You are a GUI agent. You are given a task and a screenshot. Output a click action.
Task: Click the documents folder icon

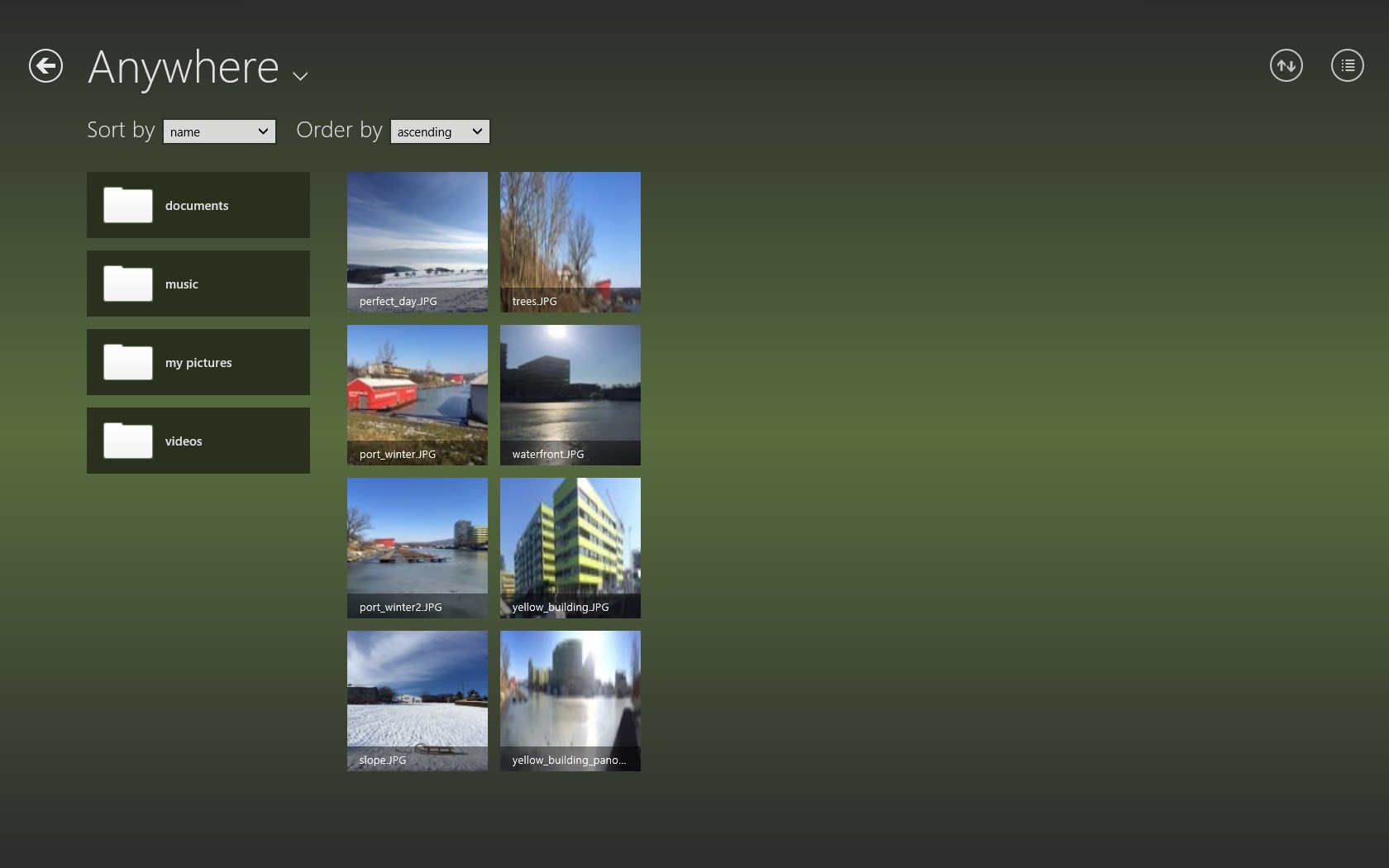127,206
